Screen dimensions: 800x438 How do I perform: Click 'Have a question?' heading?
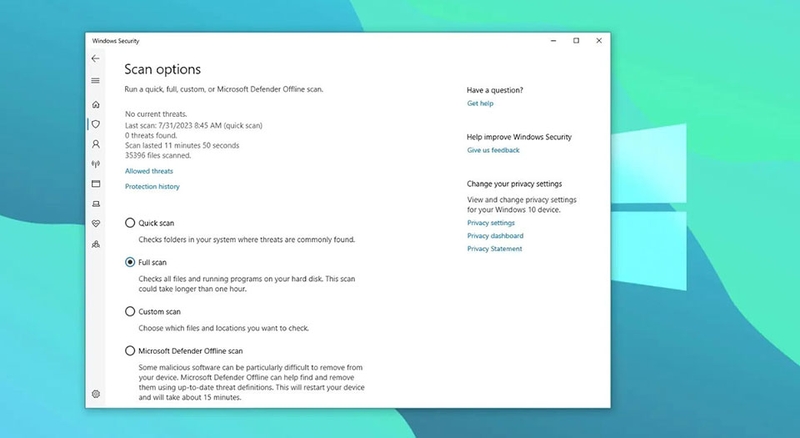click(x=495, y=90)
